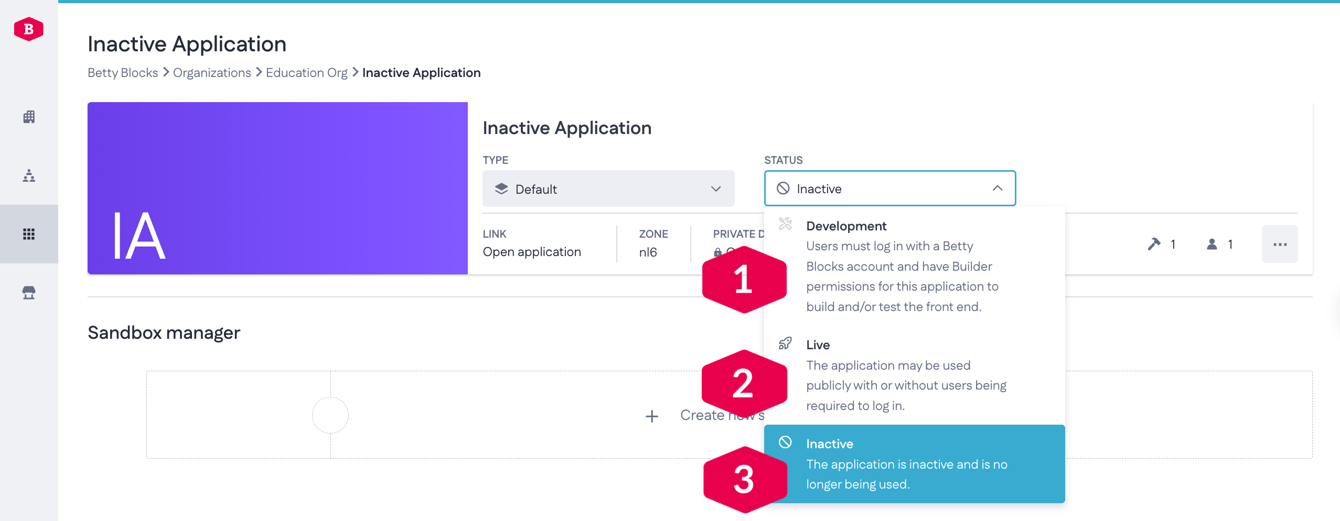Click the layers icon in Type dropdown
The width and height of the screenshot is (1340, 521).
click(x=501, y=189)
